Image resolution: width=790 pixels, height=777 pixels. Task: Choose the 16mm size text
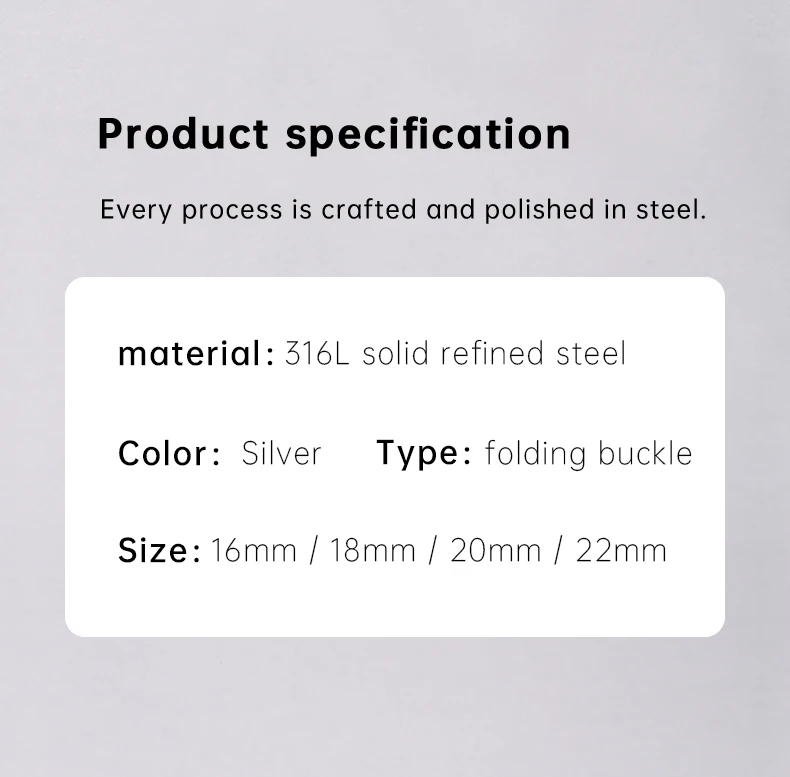click(x=254, y=551)
